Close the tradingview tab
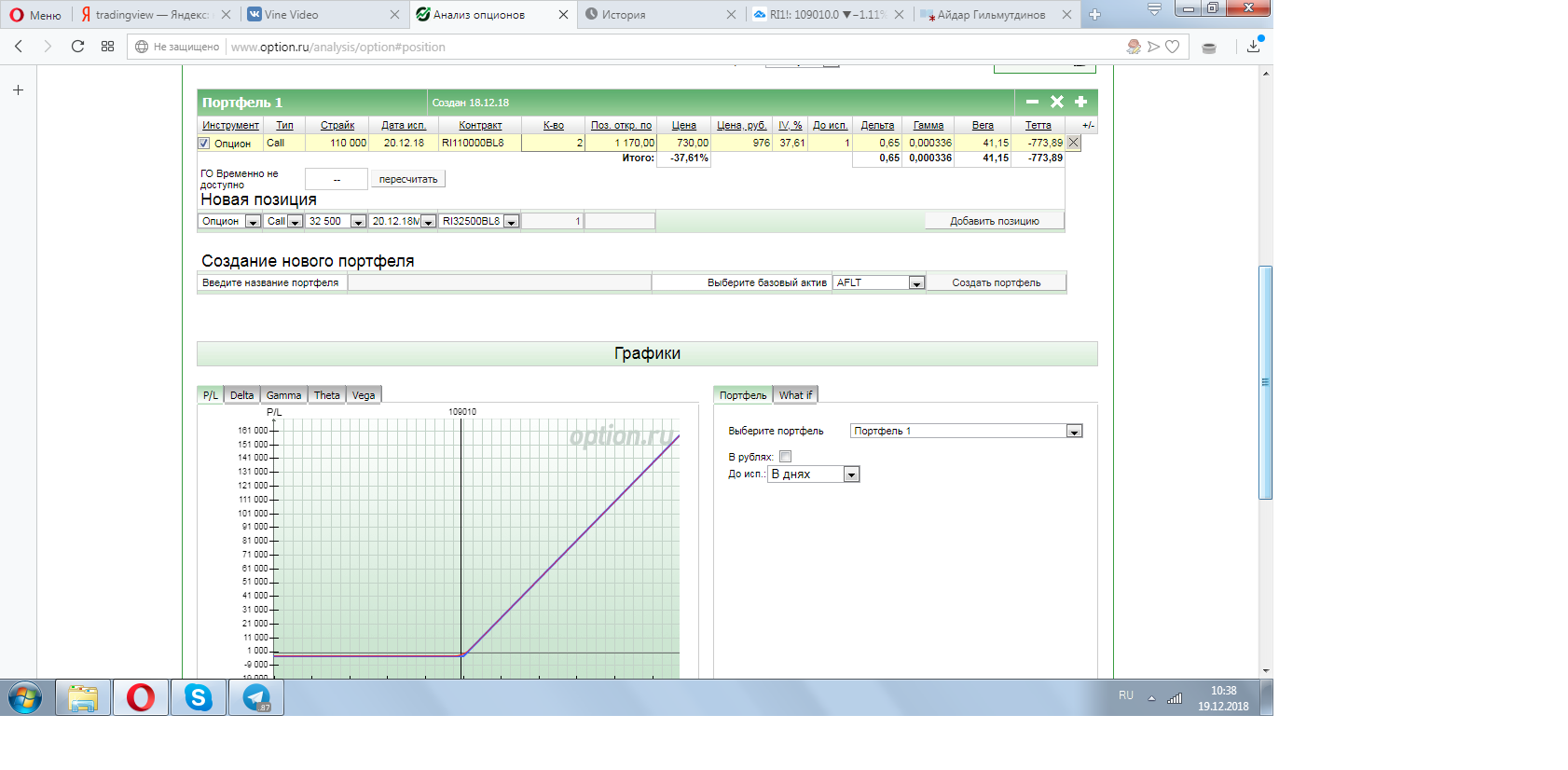The height and width of the screenshot is (770, 1568). pos(226,15)
